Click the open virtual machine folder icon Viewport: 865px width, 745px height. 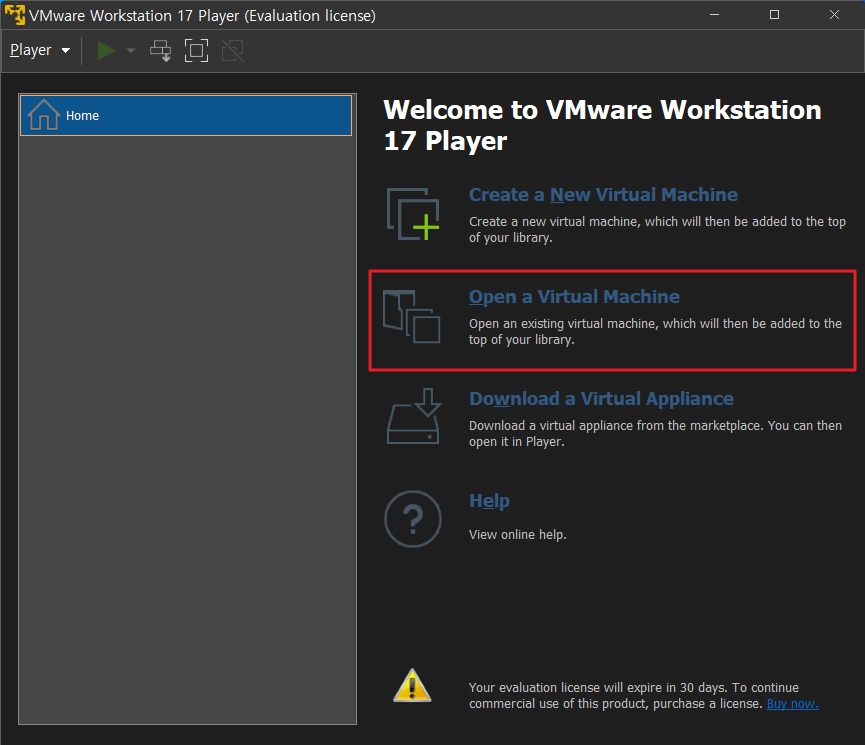coord(412,317)
